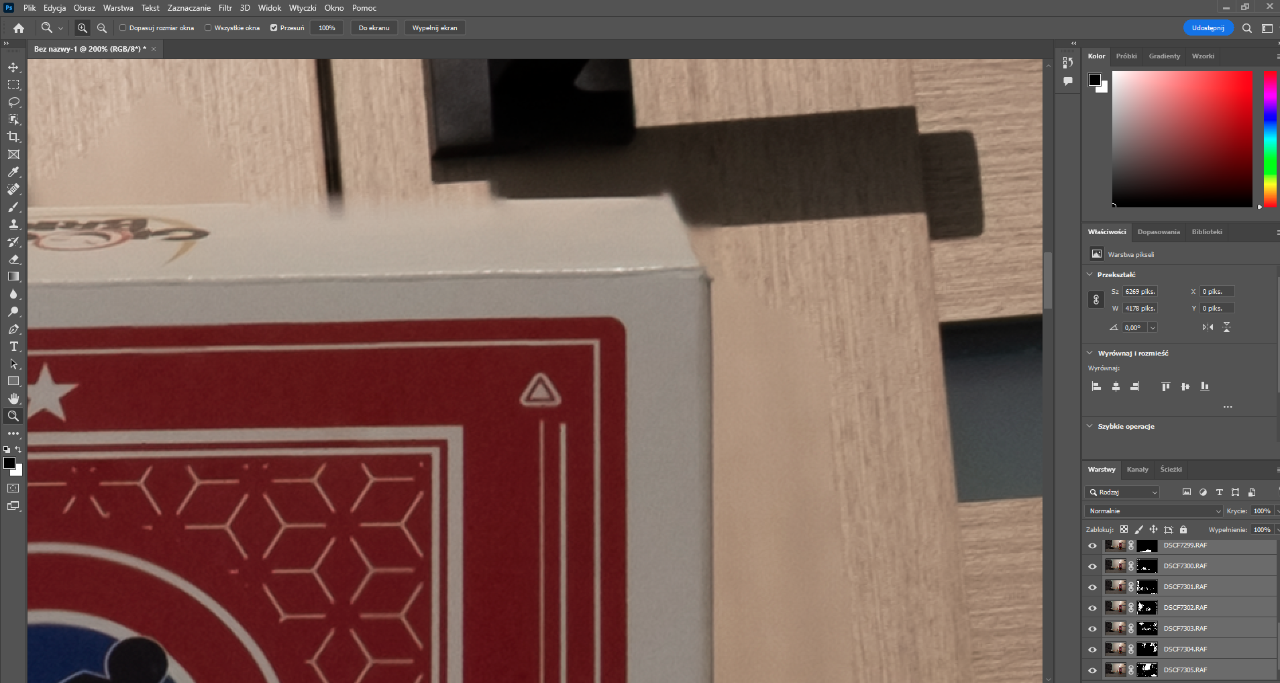Pick the Crop tool
The height and width of the screenshot is (683, 1280).
[14, 137]
